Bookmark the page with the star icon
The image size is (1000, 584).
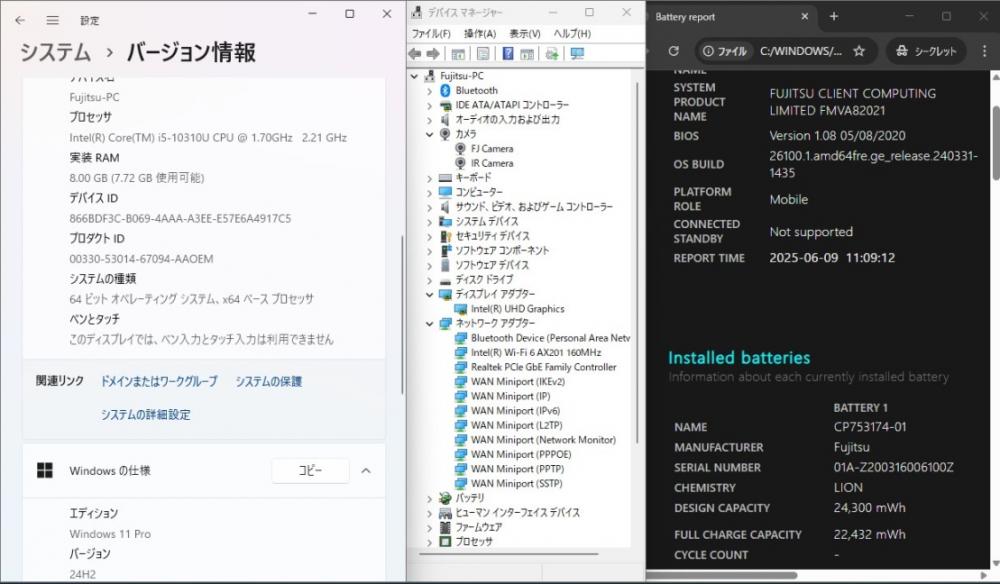click(859, 51)
